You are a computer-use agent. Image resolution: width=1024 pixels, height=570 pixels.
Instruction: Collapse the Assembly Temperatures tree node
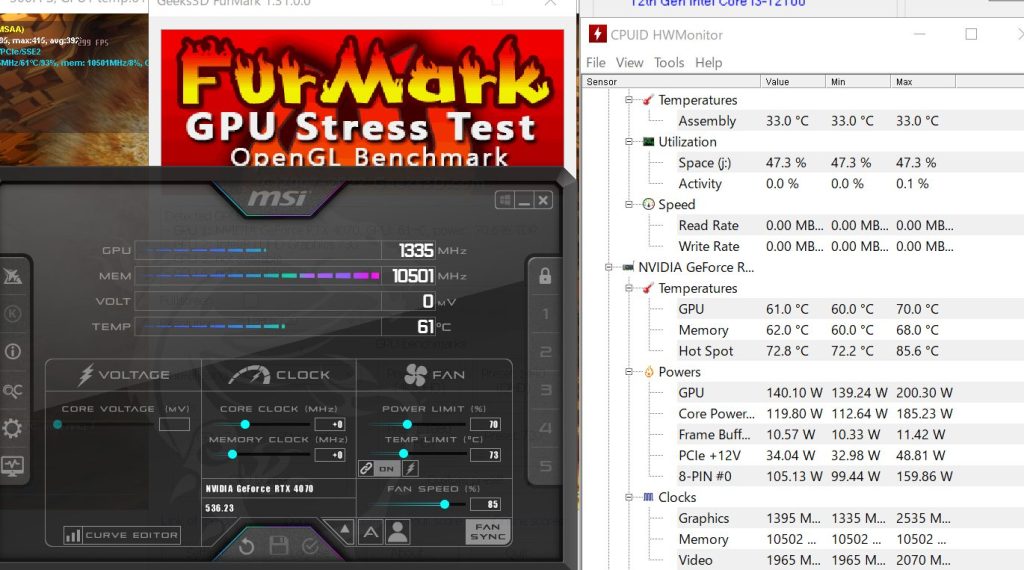click(x=628, y=100)
